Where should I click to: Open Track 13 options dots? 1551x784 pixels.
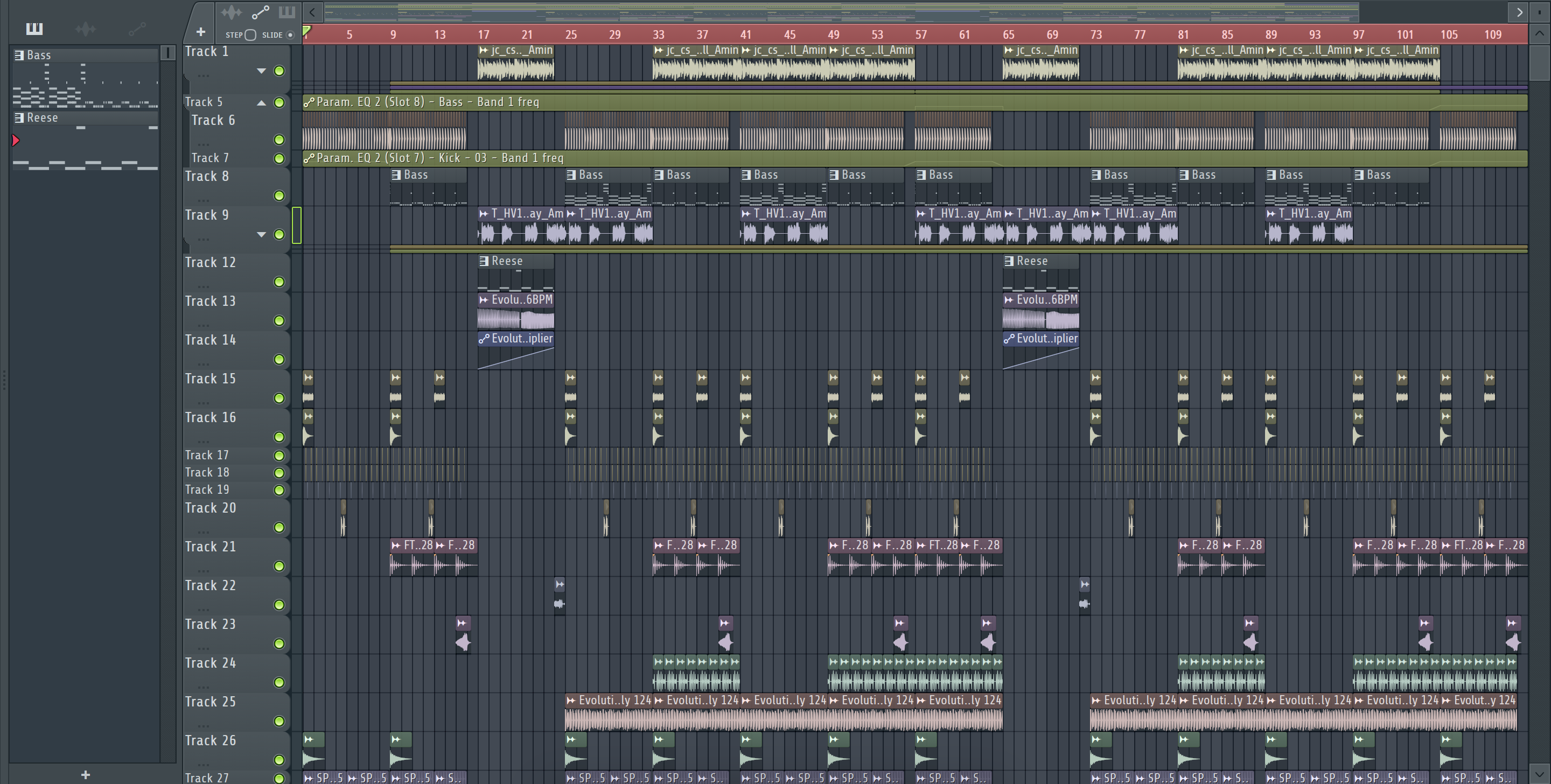coord(204,325)
